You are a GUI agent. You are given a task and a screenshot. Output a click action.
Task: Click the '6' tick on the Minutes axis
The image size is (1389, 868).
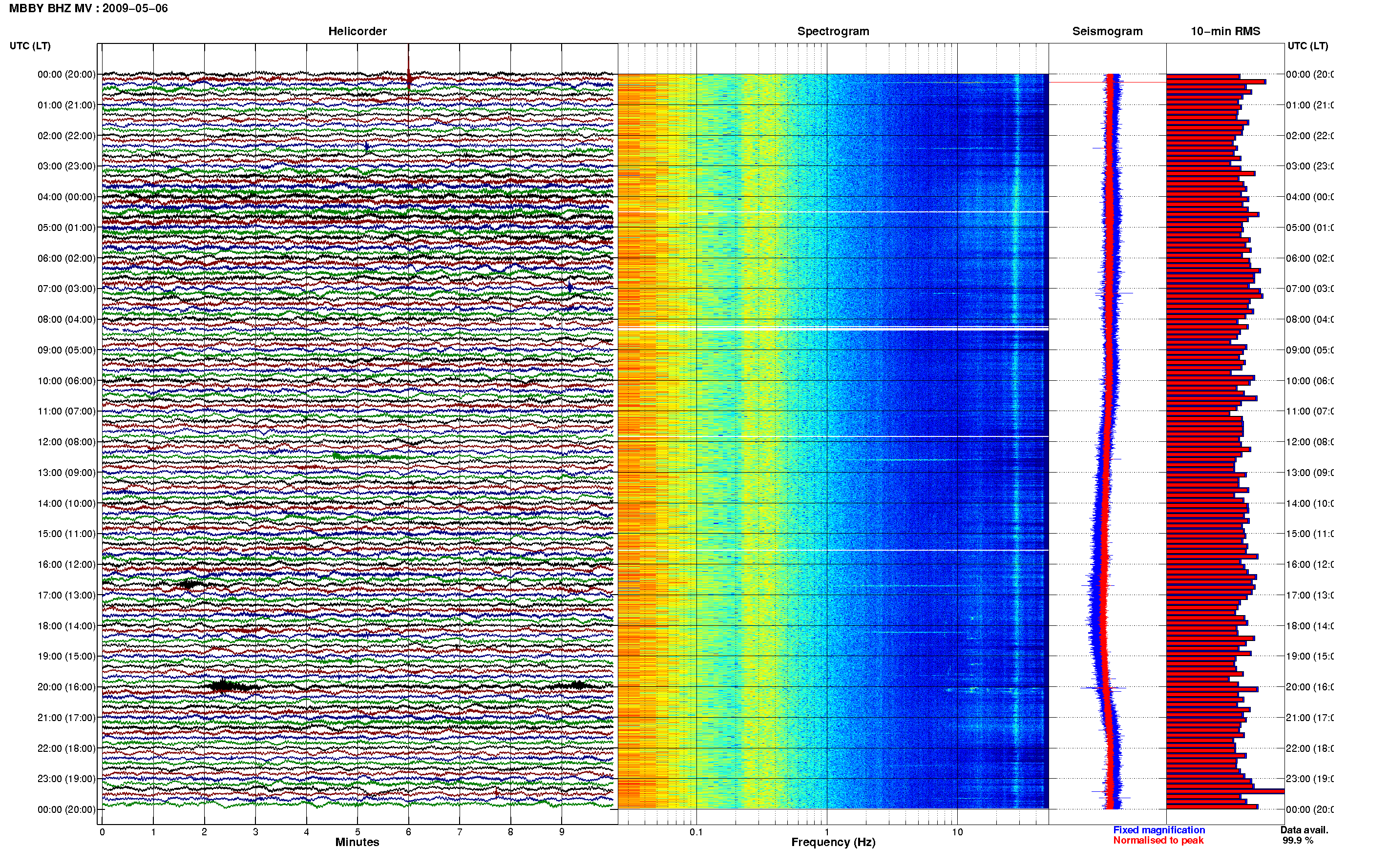[408, 832]
